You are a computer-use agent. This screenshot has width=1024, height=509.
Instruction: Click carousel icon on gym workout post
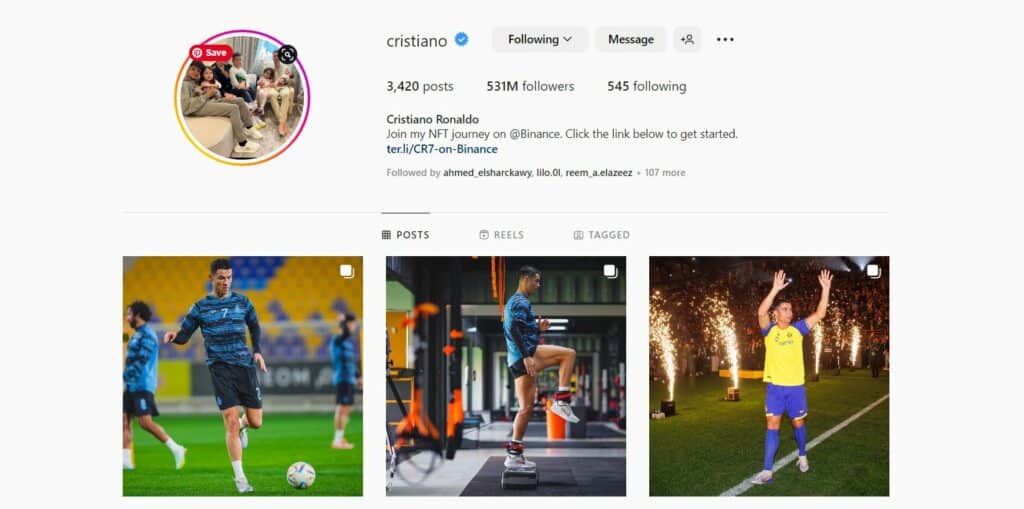tap(610, 271)
